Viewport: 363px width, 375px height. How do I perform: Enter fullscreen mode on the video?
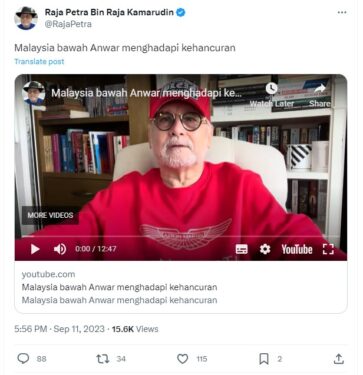[328, 249]
